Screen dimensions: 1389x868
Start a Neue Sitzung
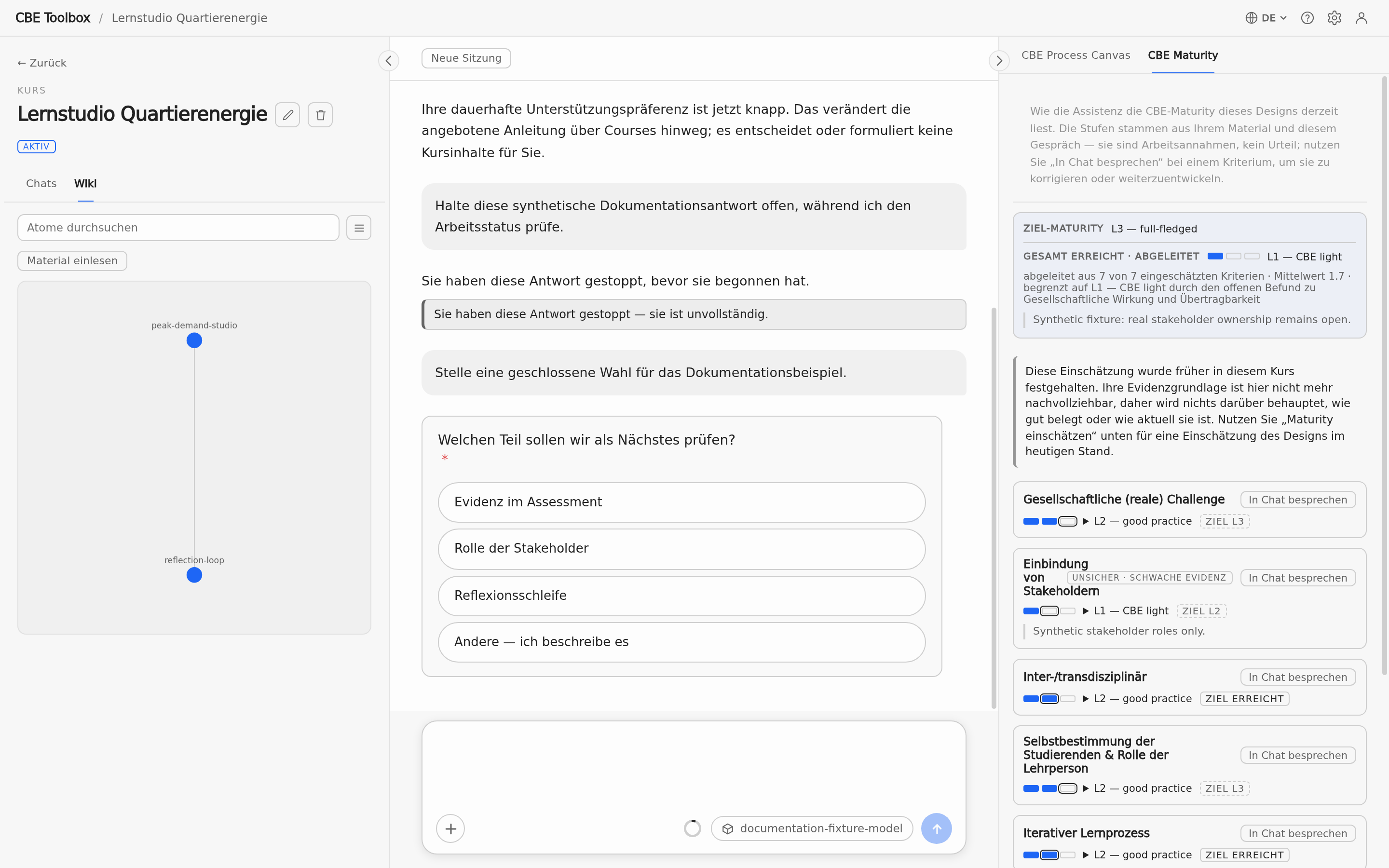[x=466, y=58]
